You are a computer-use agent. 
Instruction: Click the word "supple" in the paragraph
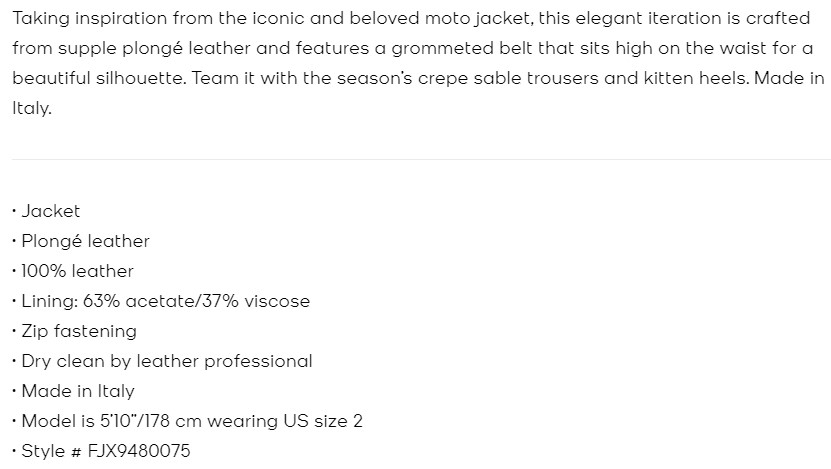tap(83, 48)
